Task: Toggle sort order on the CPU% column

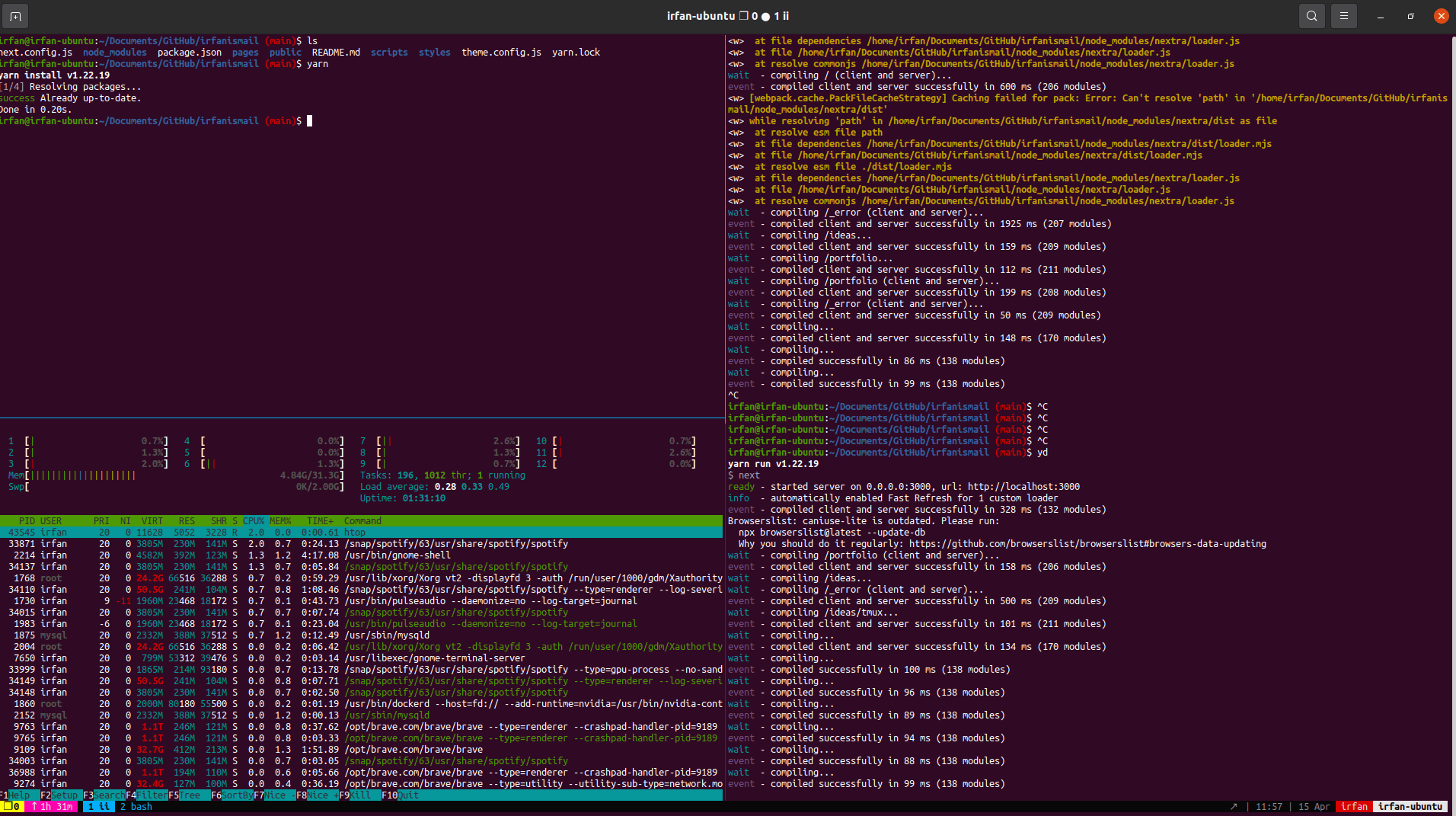Action: 253,520
